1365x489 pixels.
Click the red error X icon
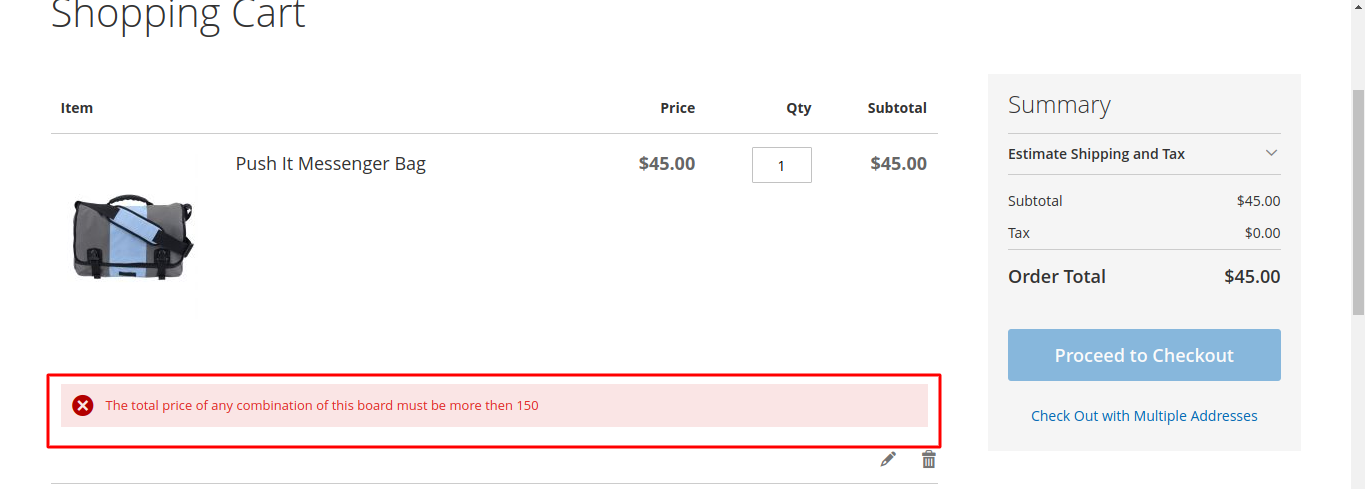click(83, 405)
